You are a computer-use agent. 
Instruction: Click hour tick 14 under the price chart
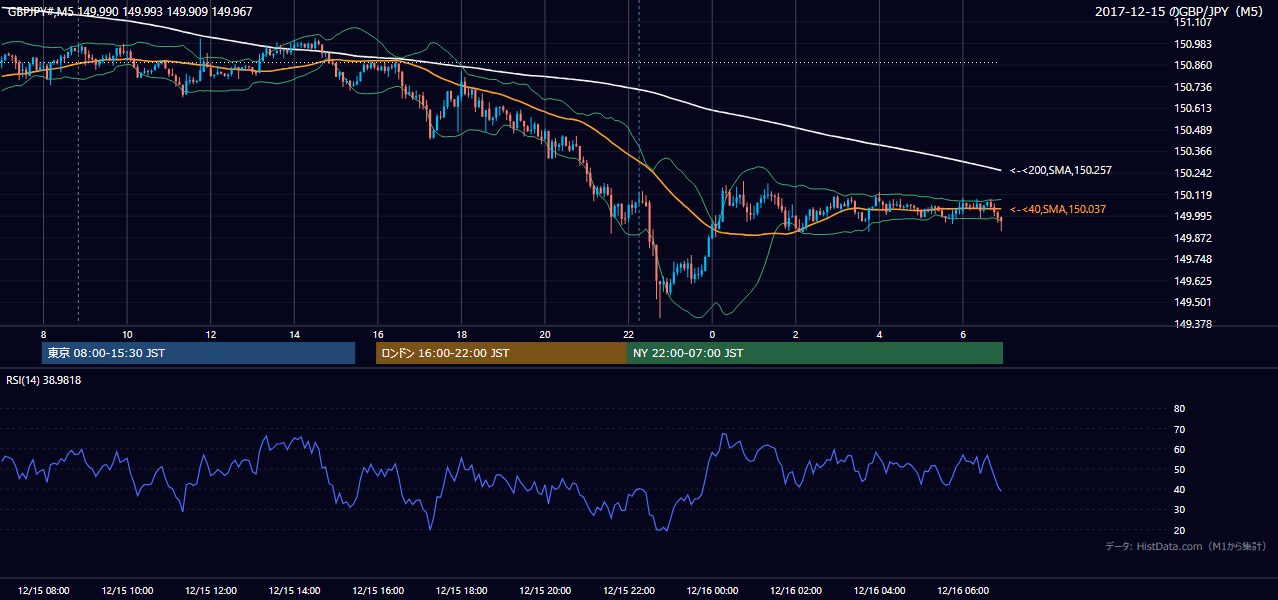click(294, 334)
